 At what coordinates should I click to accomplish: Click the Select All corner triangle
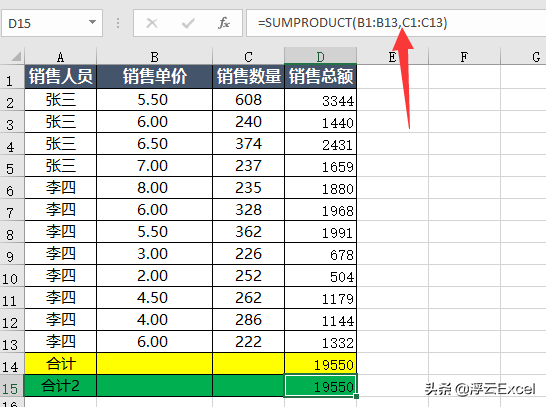(x=15, y=56)
